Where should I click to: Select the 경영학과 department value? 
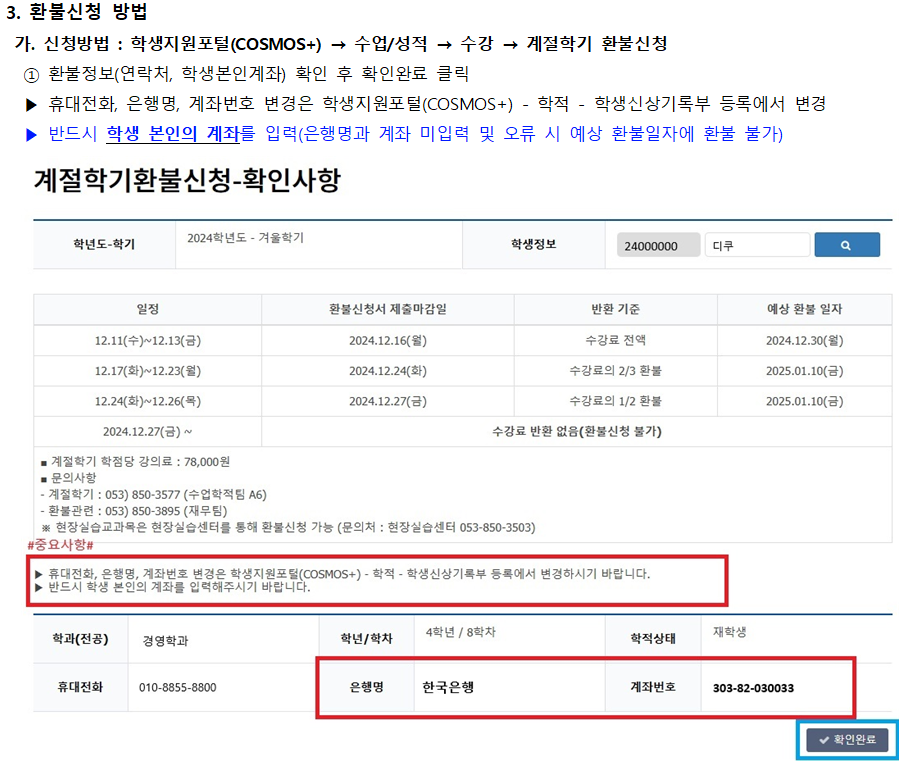pyautogui.click(x=166, y=640)
